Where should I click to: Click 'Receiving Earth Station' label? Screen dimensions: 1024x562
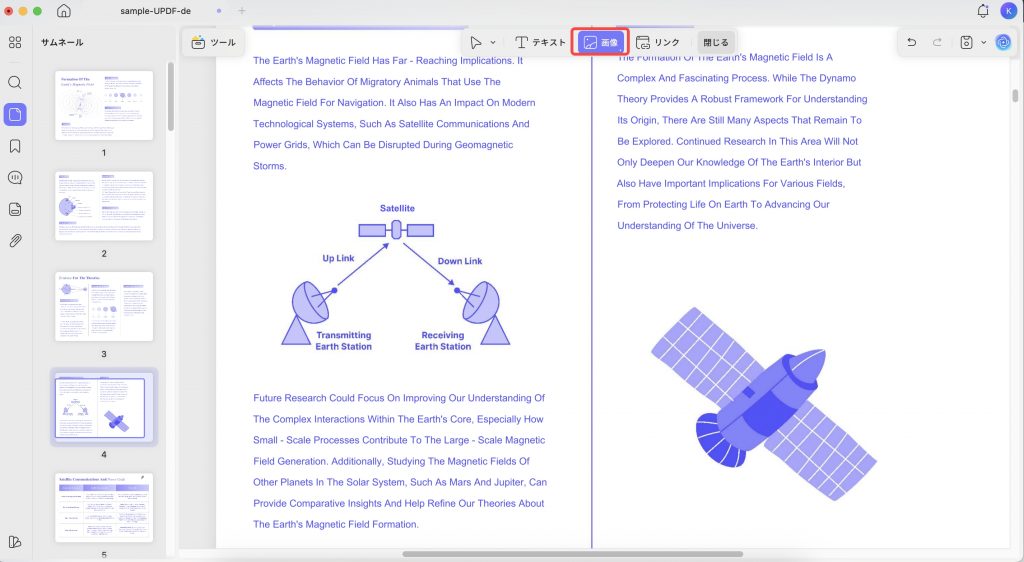[443, 341]
